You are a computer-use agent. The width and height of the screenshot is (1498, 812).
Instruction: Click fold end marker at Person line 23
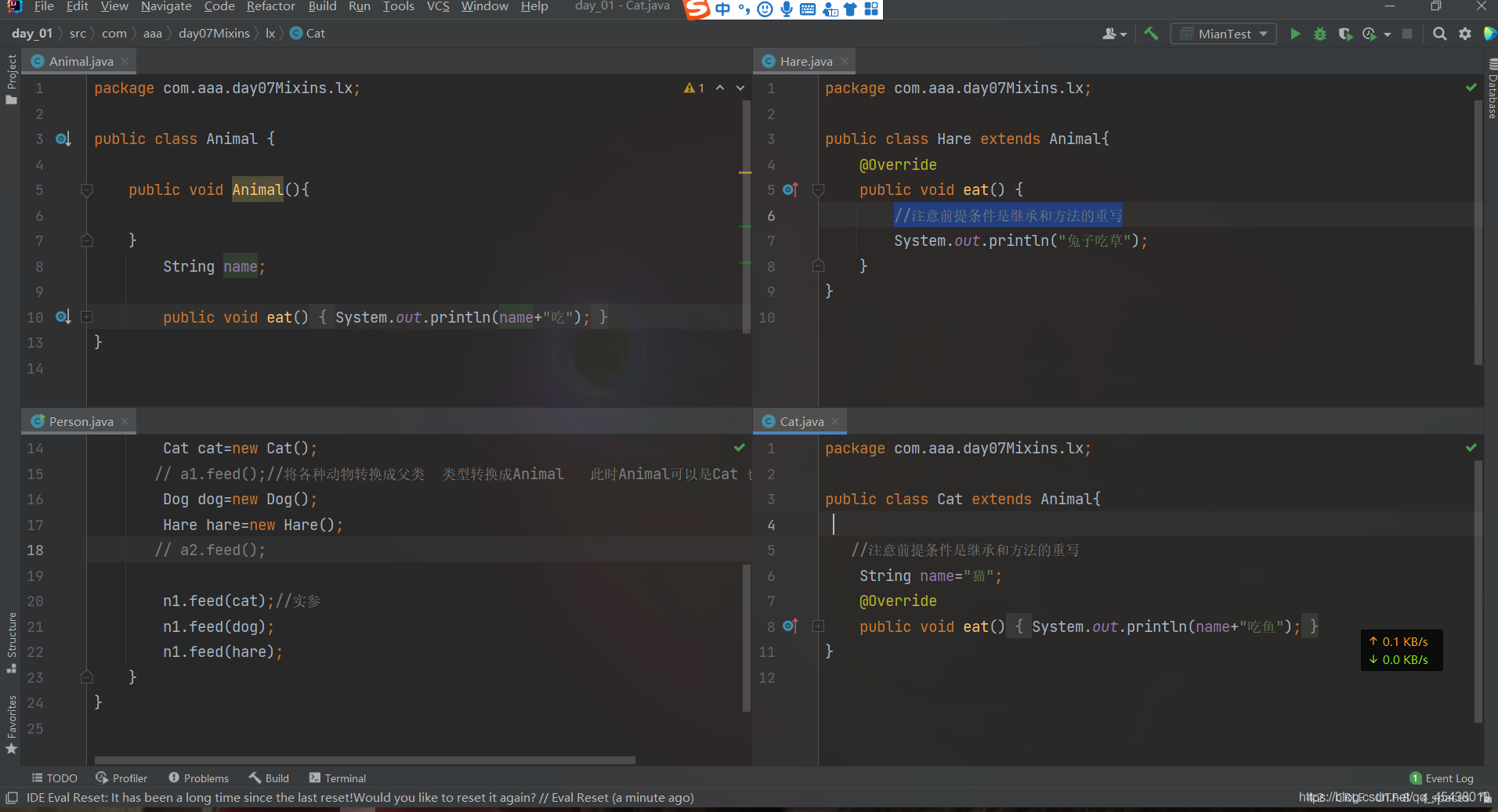87,677
